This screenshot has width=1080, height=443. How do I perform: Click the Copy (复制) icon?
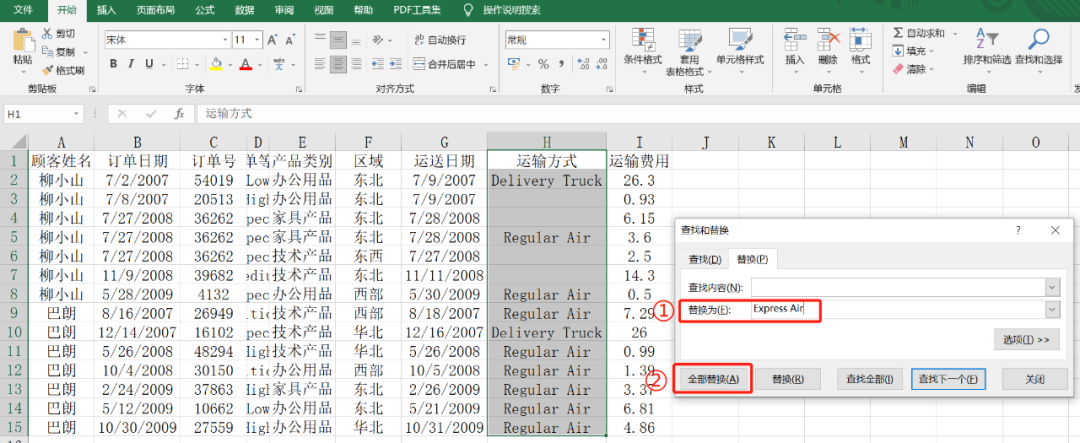(x=47, y=52)
